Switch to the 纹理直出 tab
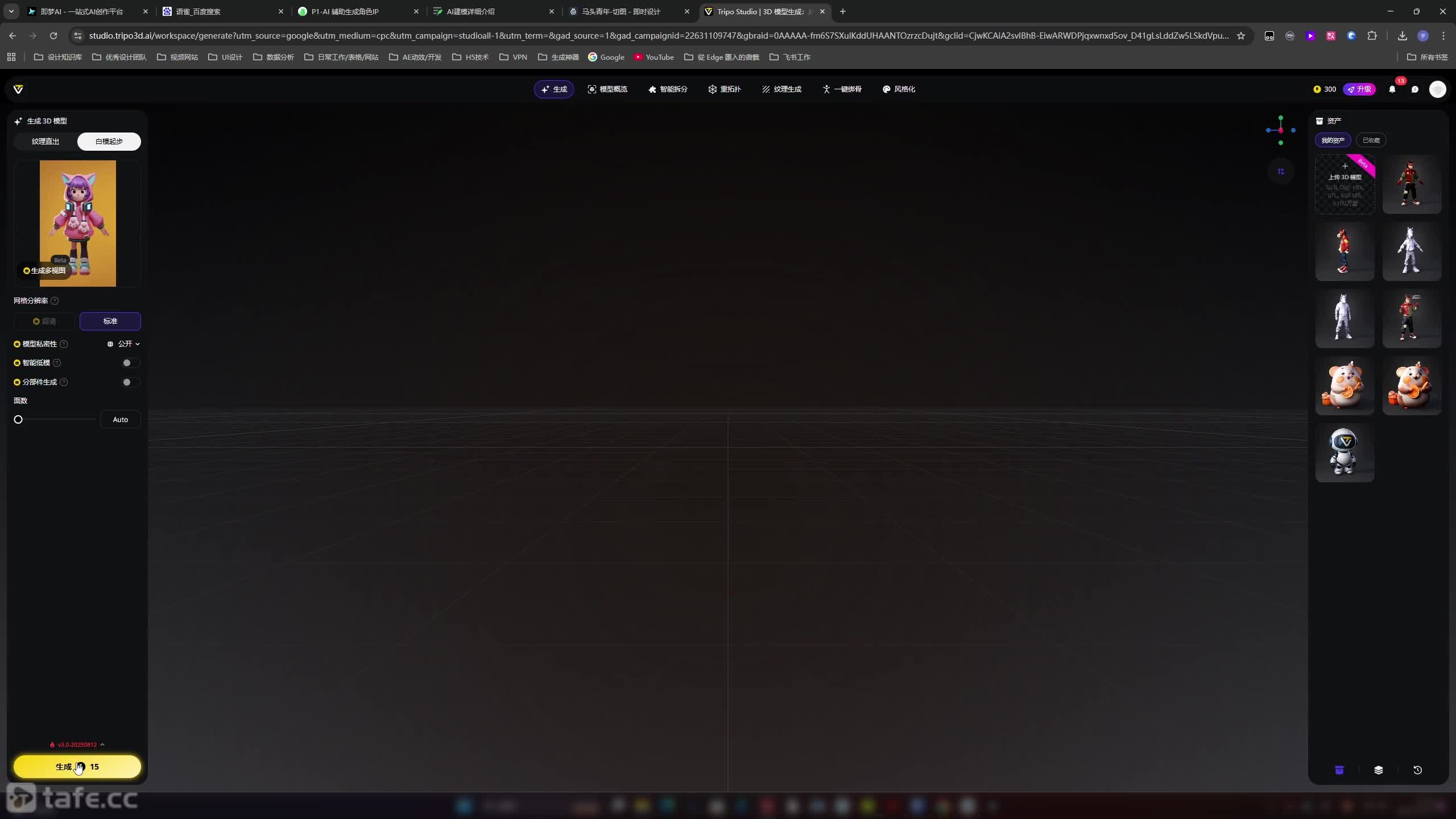 [45, 142]
